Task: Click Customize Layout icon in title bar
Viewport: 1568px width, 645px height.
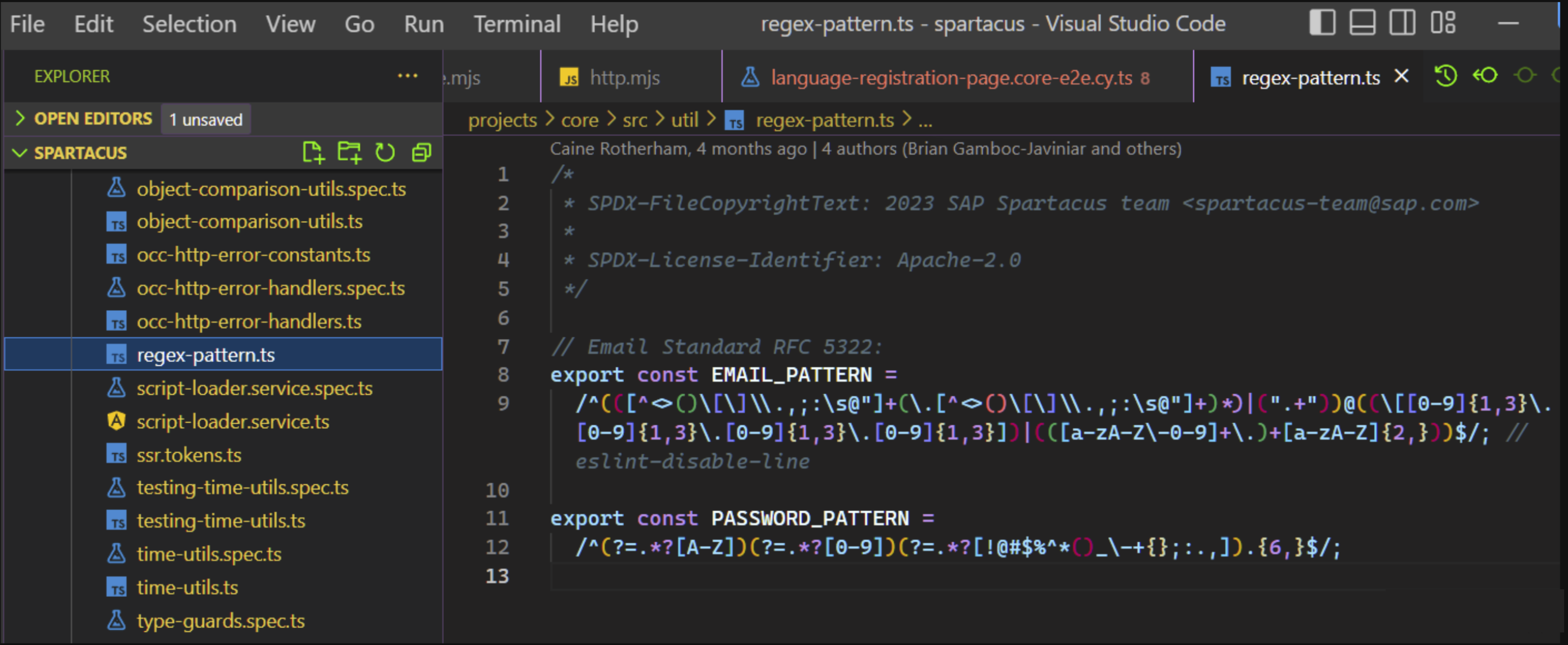Action: pyautogui.click(x=1442, y=23)
